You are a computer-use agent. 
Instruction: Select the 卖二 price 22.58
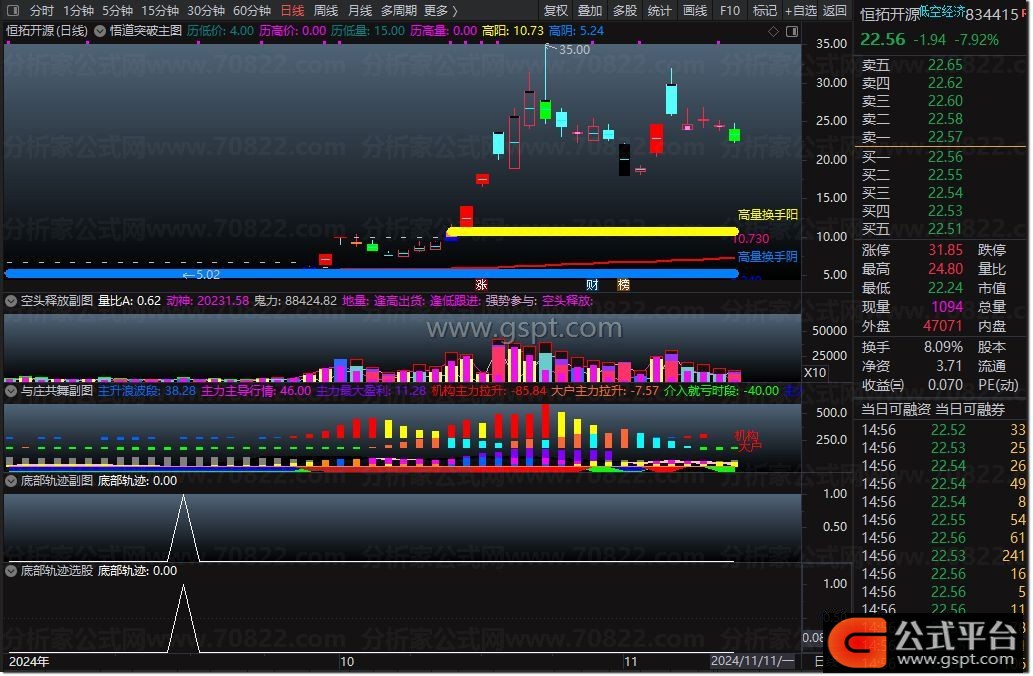945,119
